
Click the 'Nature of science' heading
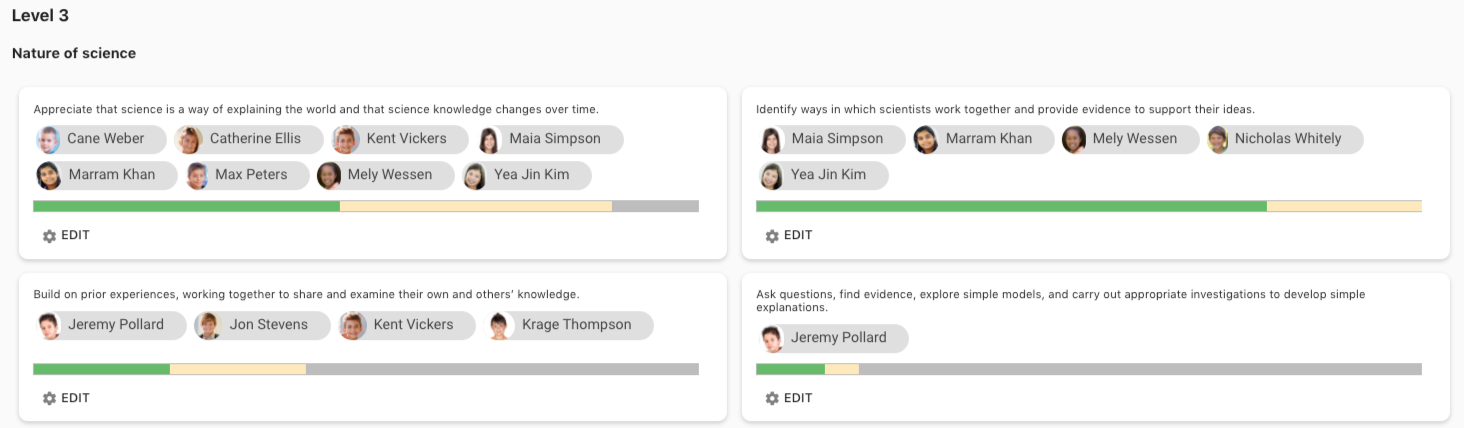pos(74,54)
